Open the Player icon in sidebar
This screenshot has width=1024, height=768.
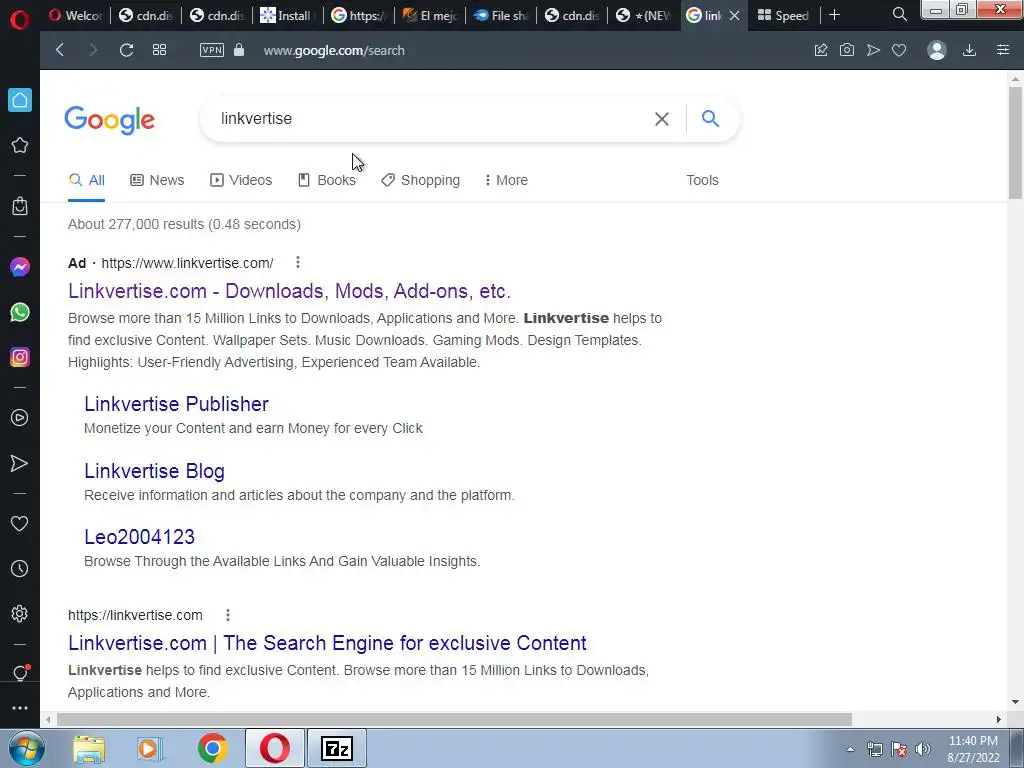20,418
